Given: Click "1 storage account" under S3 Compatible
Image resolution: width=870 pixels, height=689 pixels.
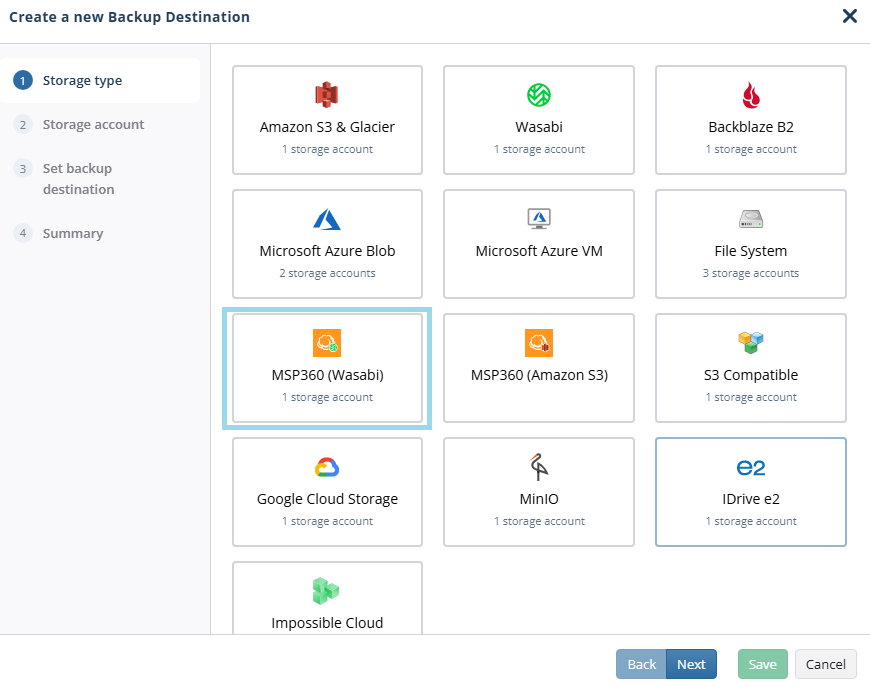Looking at the screenshot, I should pyautogui.click(x=751, y=397).
